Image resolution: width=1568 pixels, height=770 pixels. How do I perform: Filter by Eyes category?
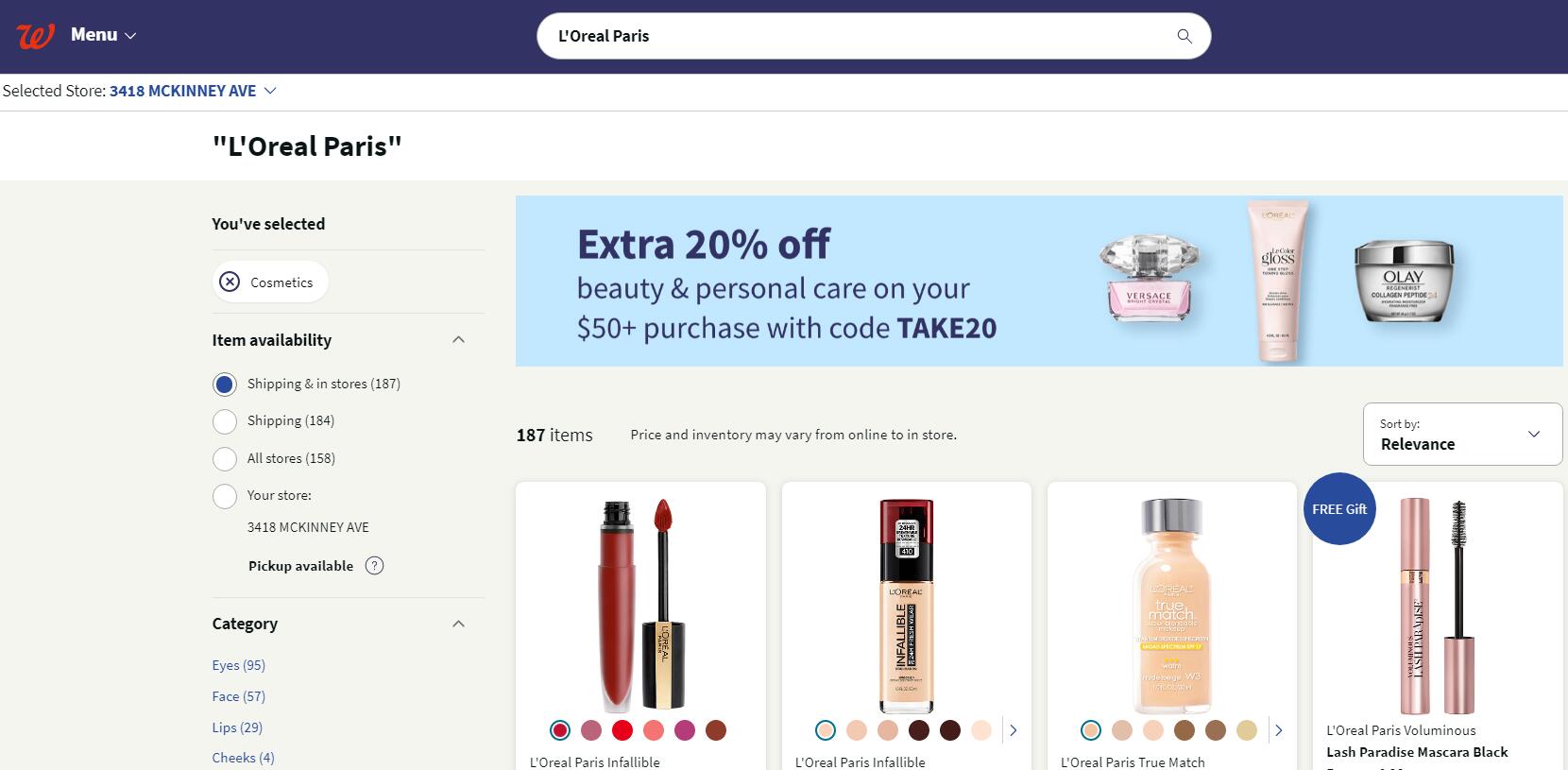coord(238,665)
